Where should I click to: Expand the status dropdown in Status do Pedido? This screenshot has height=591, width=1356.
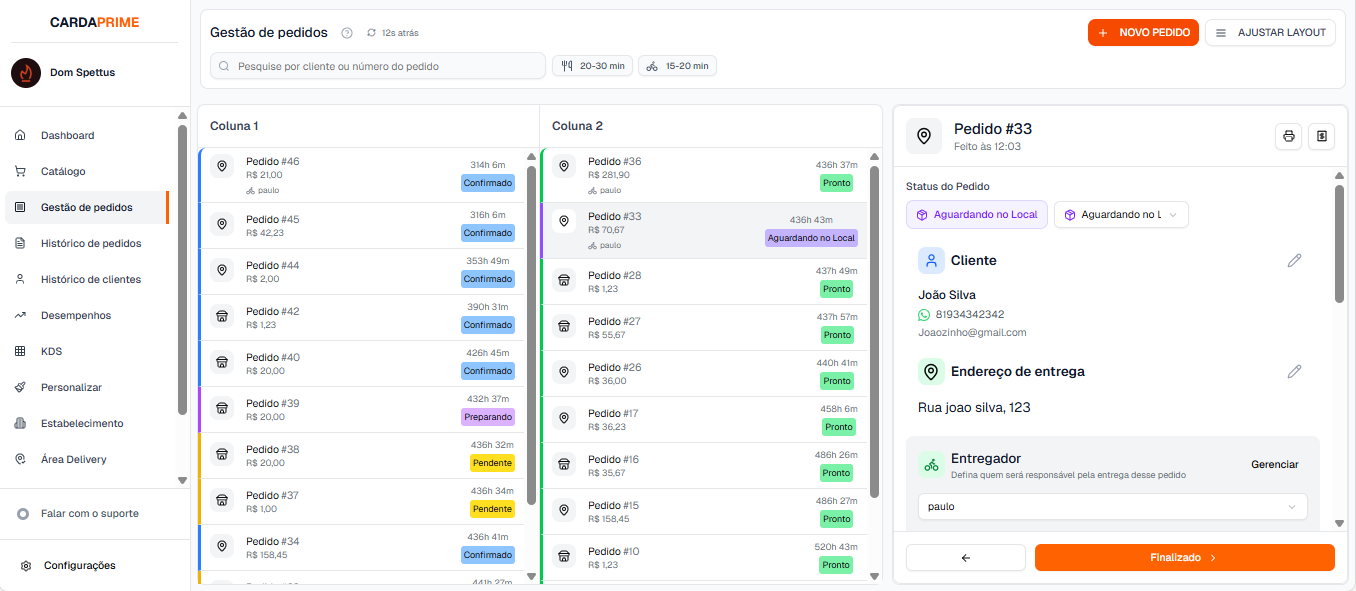1121,214
